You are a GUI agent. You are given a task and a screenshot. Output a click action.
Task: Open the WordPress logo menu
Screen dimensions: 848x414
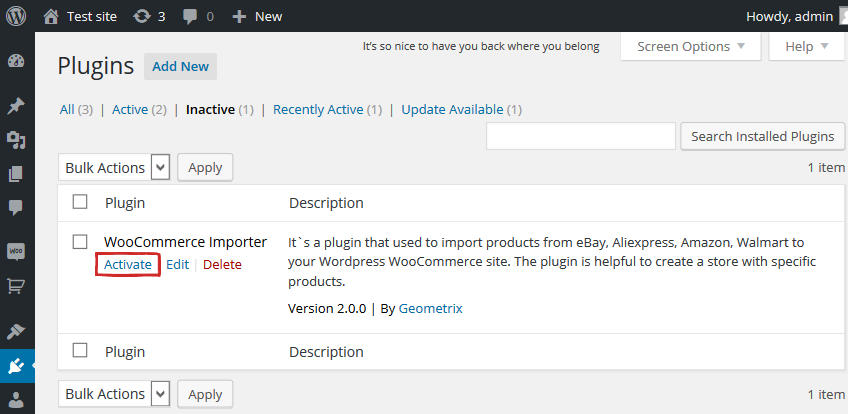[16, 16]
